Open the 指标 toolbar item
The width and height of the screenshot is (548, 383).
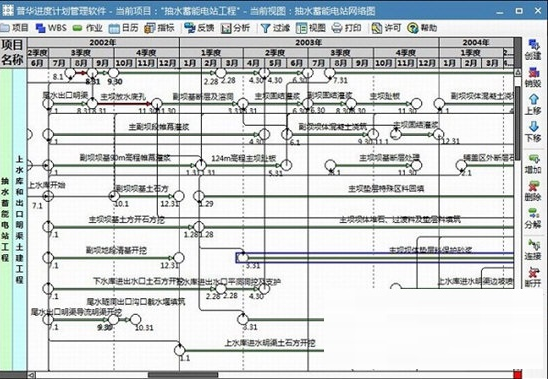159,28
